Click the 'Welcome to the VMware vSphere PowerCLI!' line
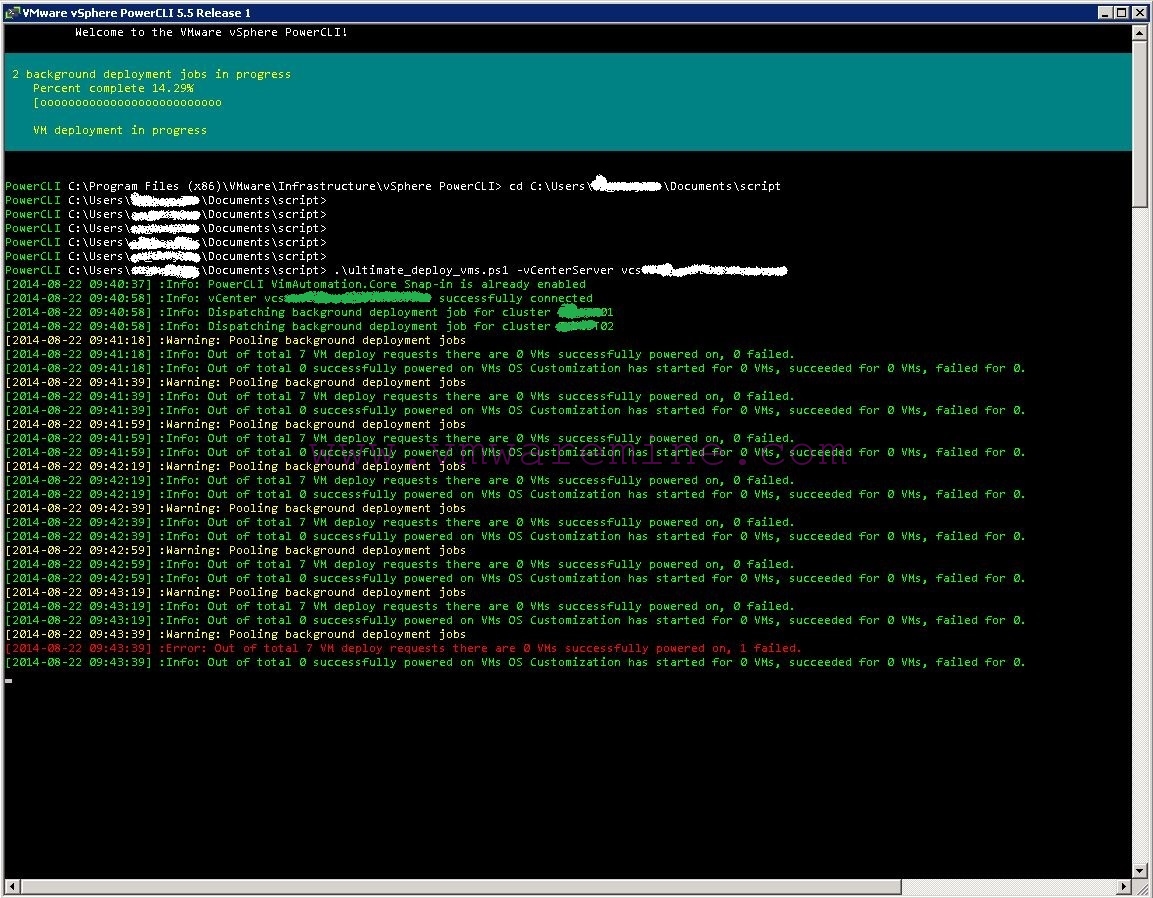The image size is (1153, 898). 211,32
